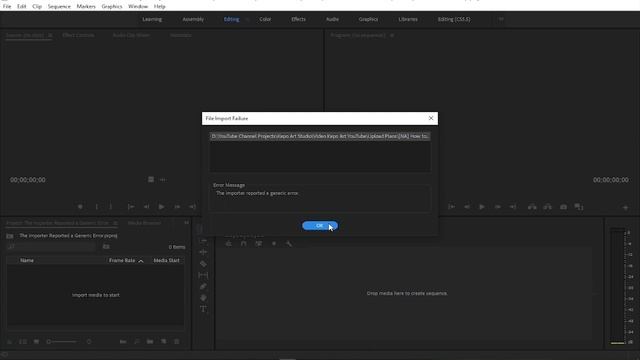Adjust Project panel thumbnail zoom slider
The width and height of the screenshot is (640, 360).
(62, 341)
